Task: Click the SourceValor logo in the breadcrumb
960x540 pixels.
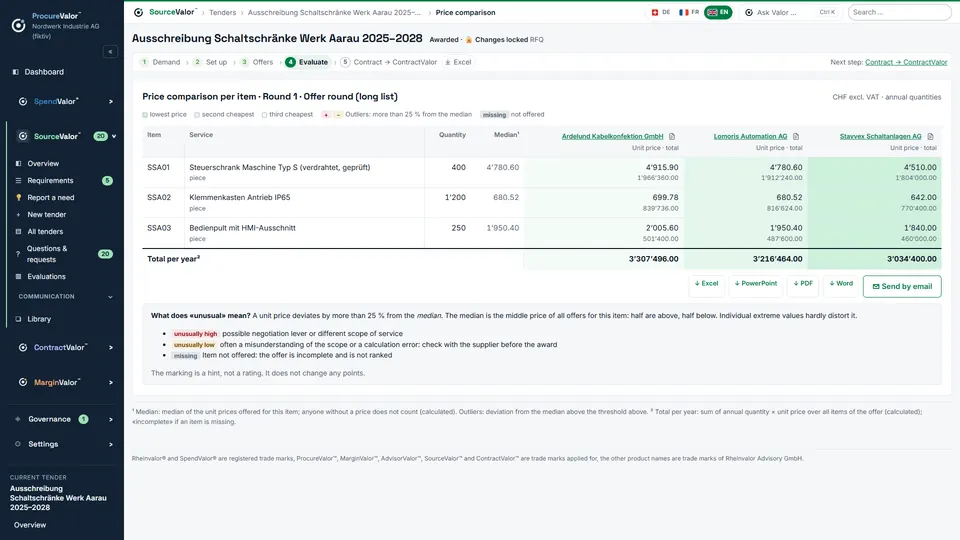Action: pos(138,12)
